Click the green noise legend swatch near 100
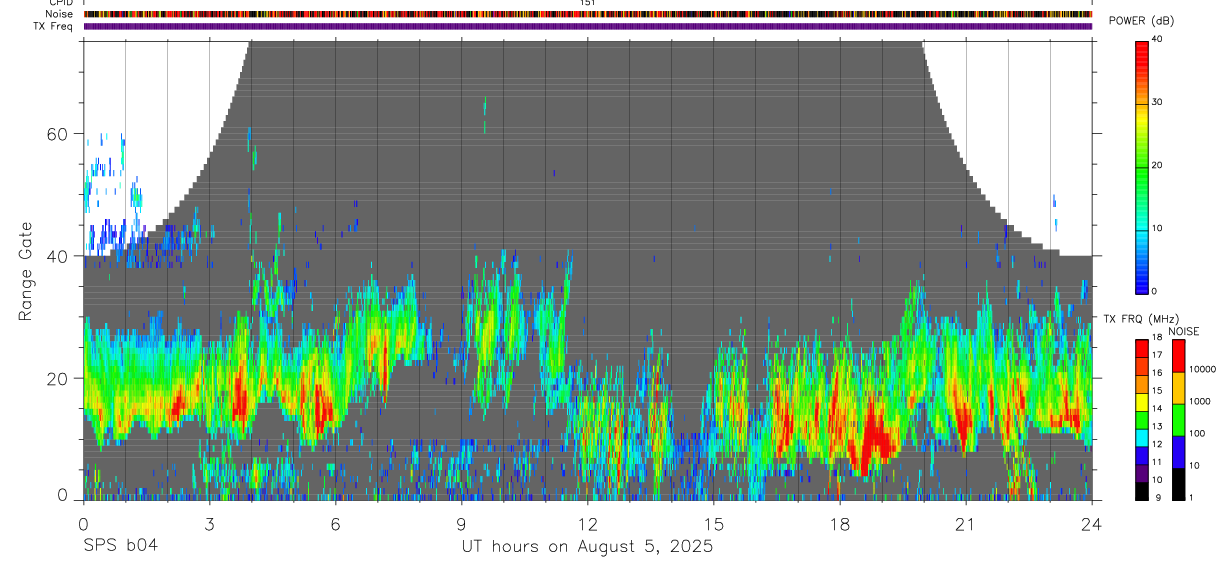1228x567 pixels. [x=1178, y=419]
